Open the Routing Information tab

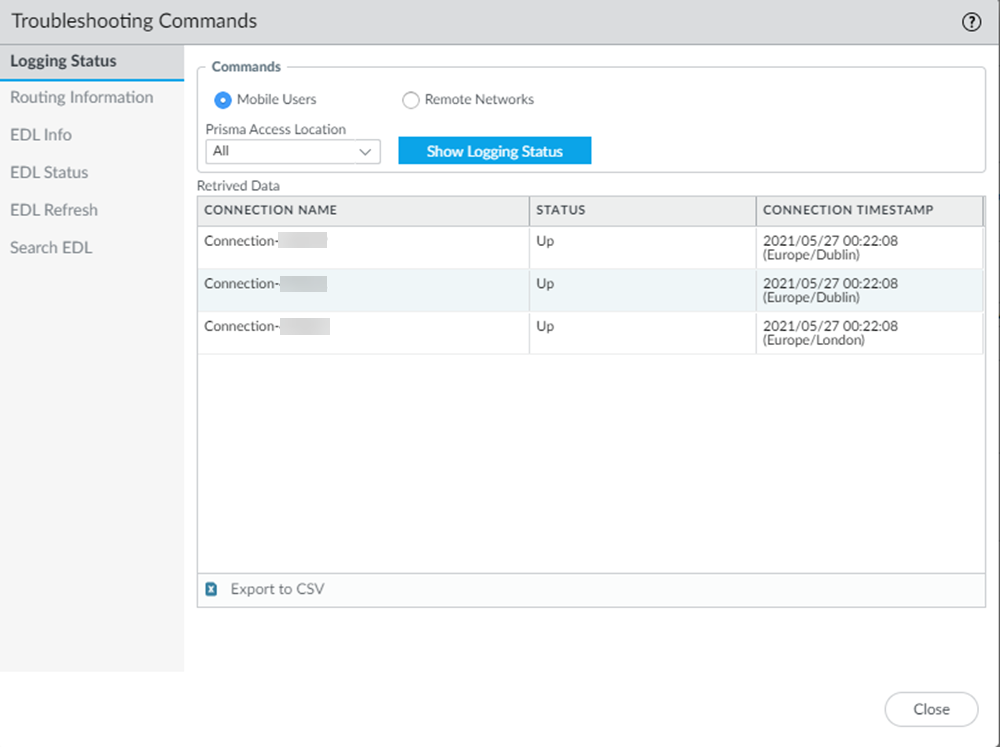(x=81, y=97)
